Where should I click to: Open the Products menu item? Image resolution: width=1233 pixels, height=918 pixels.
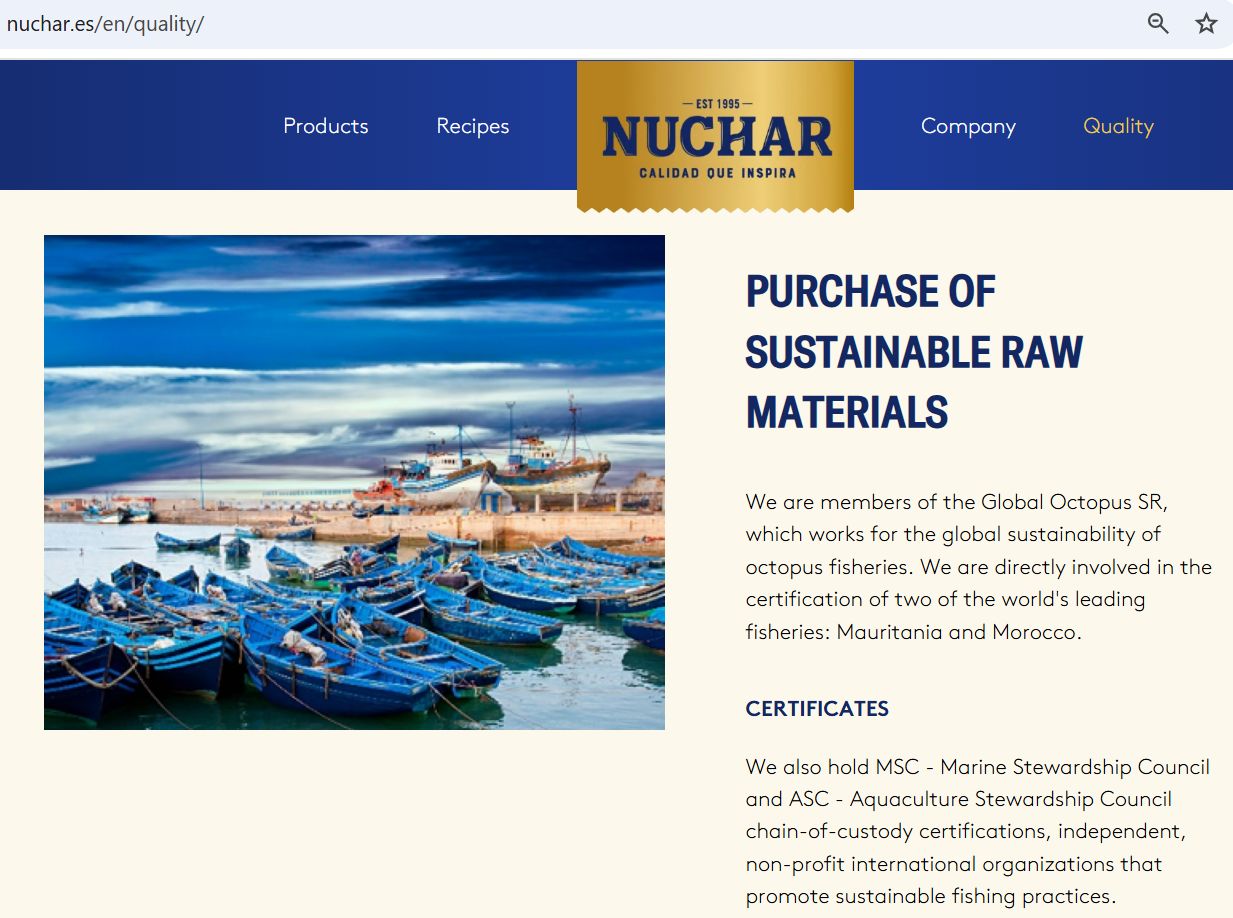[326, 126]
